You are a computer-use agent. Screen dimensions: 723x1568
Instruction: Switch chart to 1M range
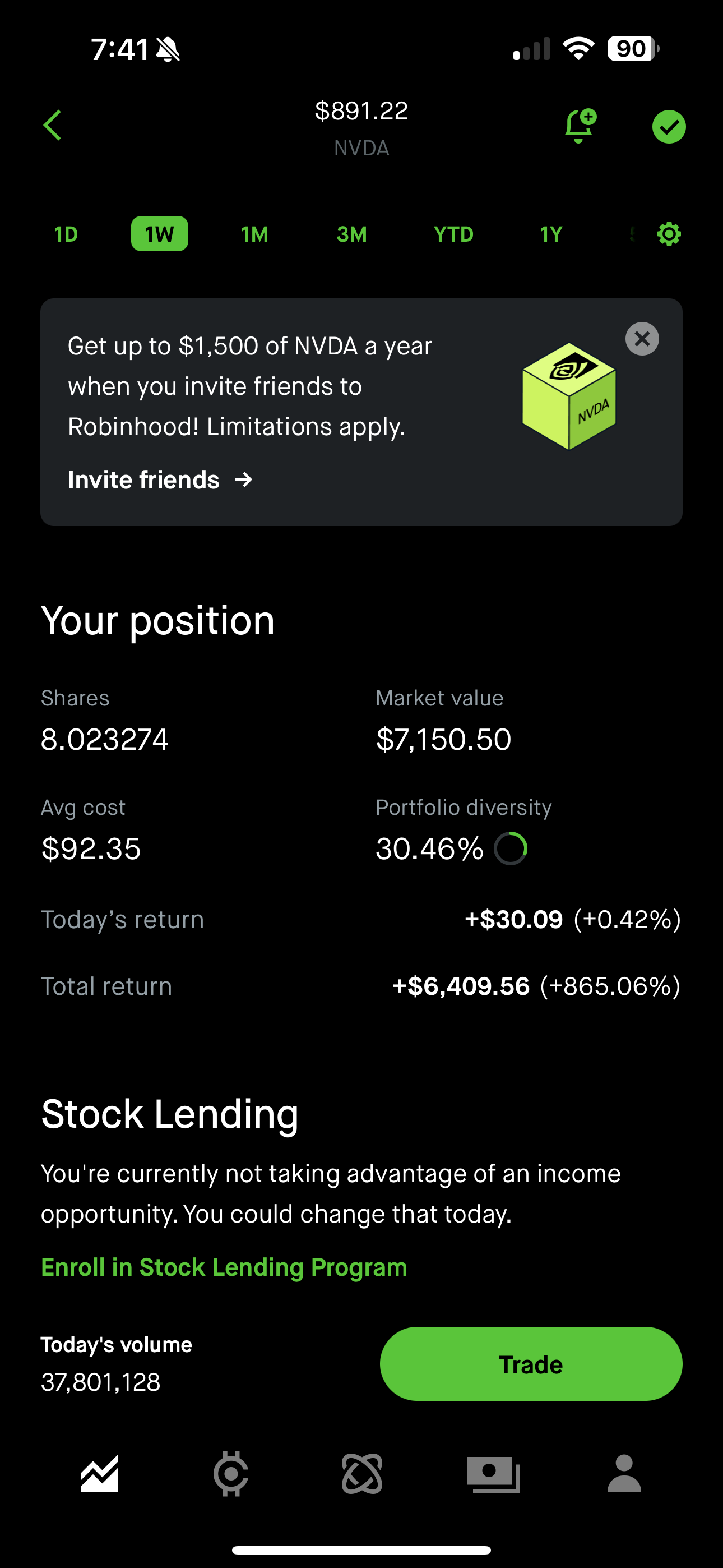[254, 234]
